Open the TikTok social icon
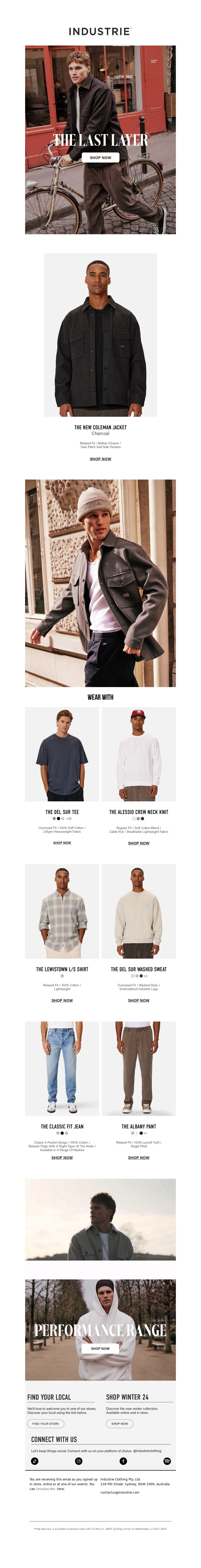This screenshot has height=1568, width=201. point(35,1461)
